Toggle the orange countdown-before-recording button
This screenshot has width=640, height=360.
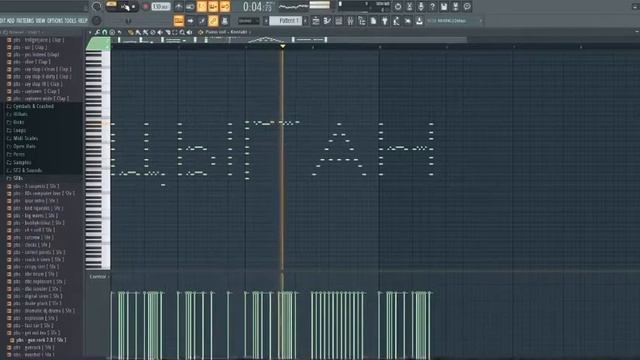point(202,7)
